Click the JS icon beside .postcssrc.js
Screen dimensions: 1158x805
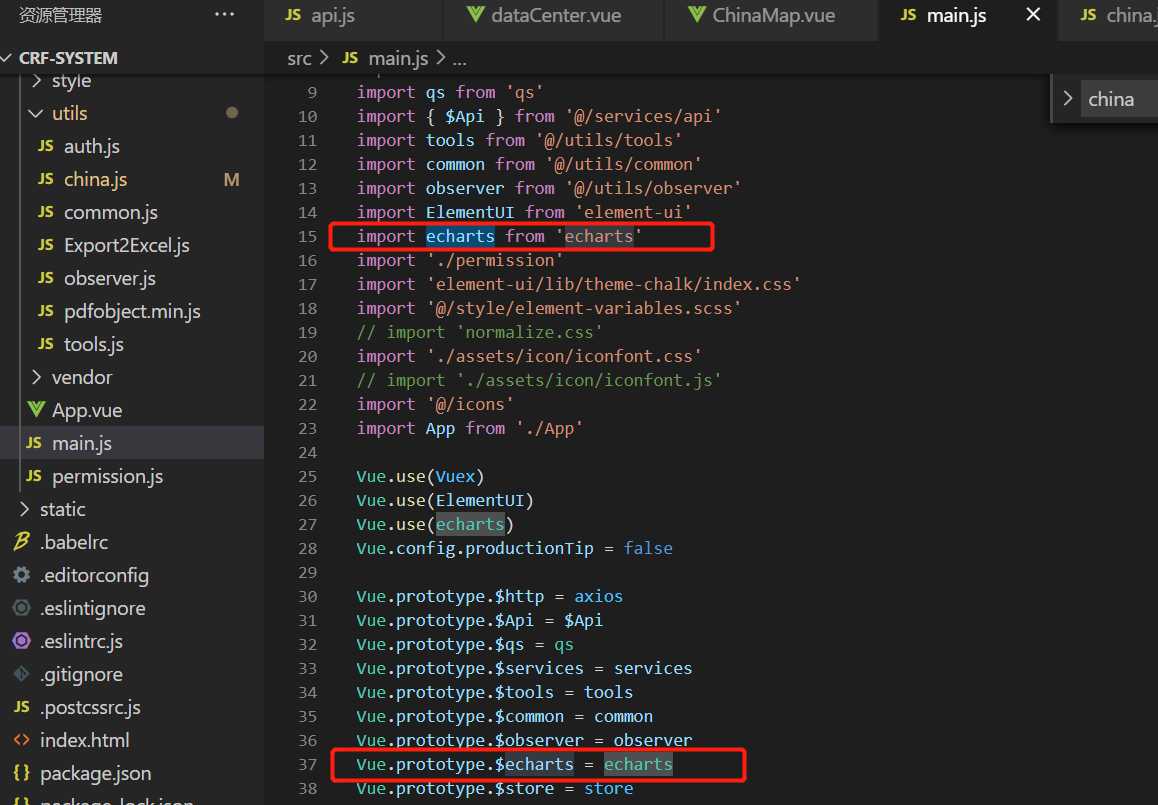click(21, 707)
